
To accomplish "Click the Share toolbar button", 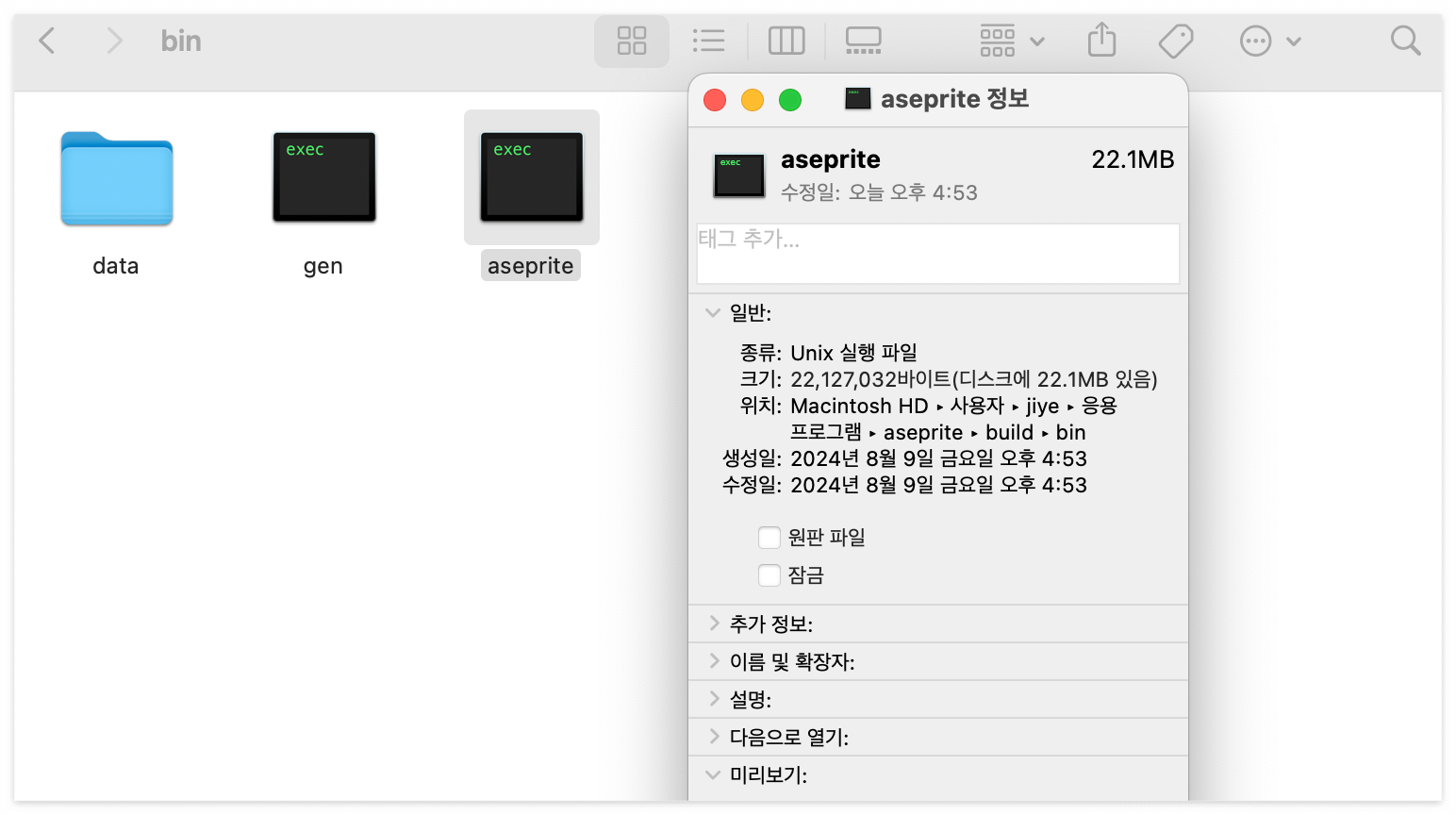I will click(1101, 41).
